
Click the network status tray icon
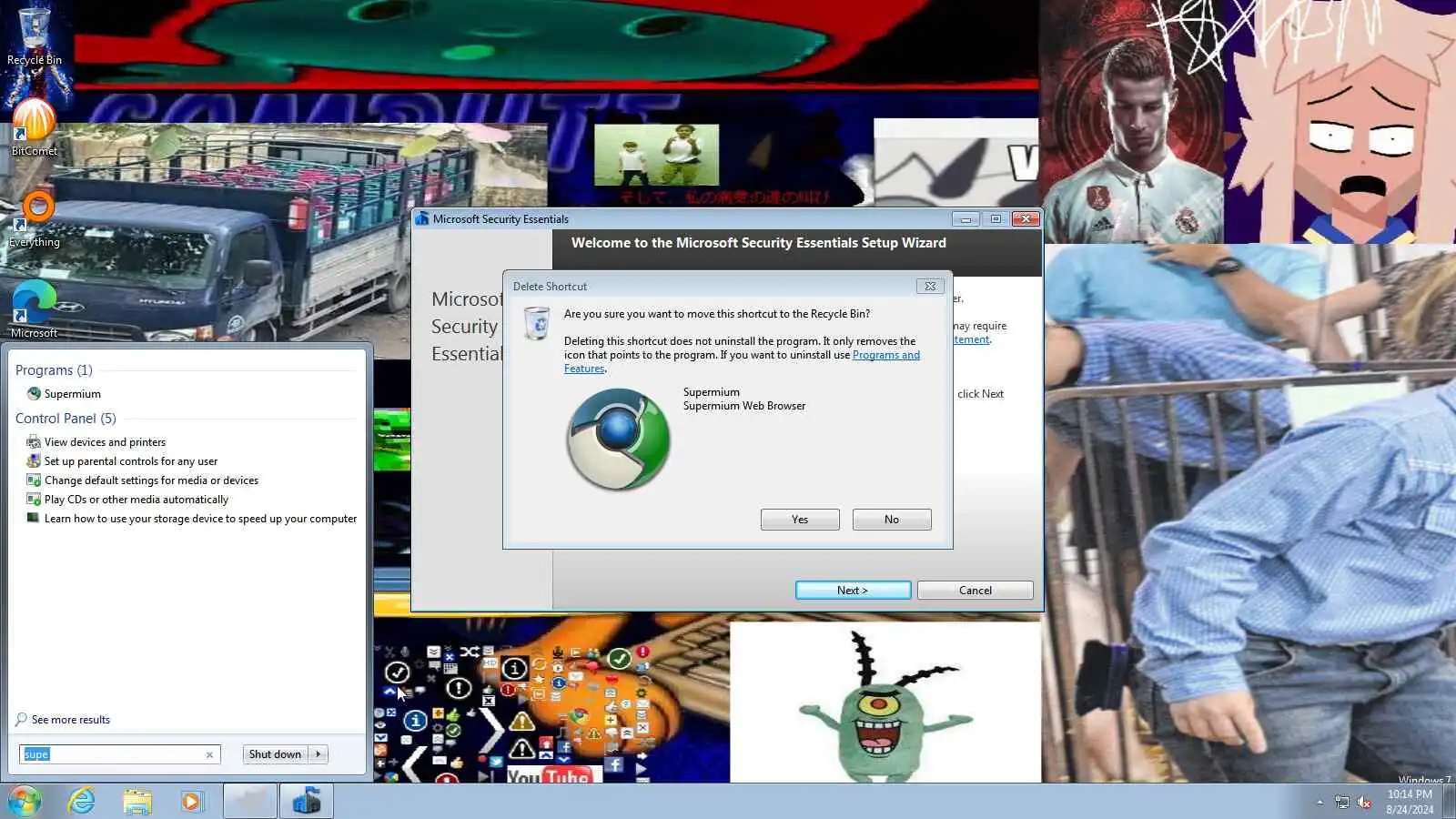coord(1342,802)
